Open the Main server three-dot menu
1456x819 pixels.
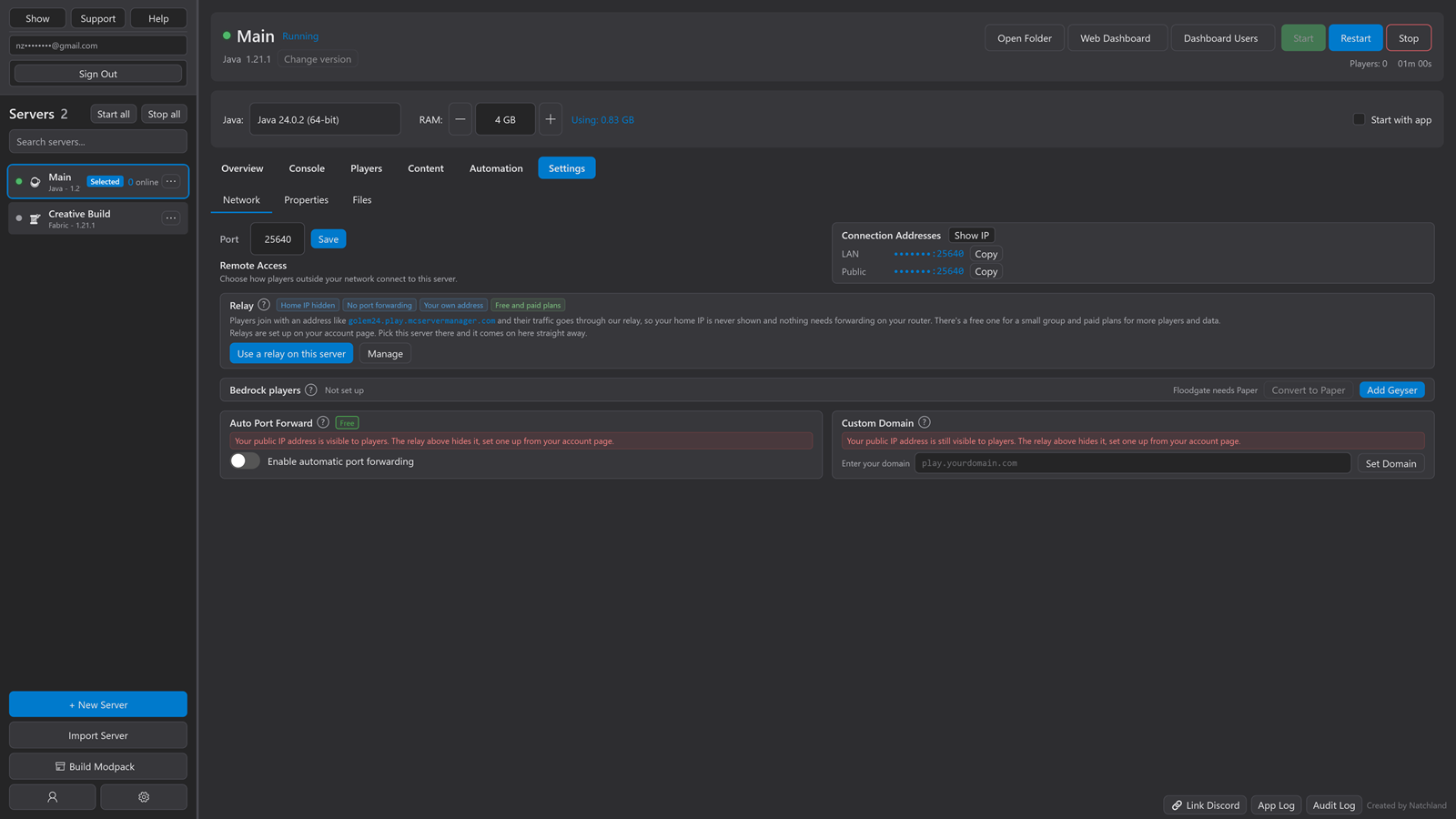tap(171, 181)
